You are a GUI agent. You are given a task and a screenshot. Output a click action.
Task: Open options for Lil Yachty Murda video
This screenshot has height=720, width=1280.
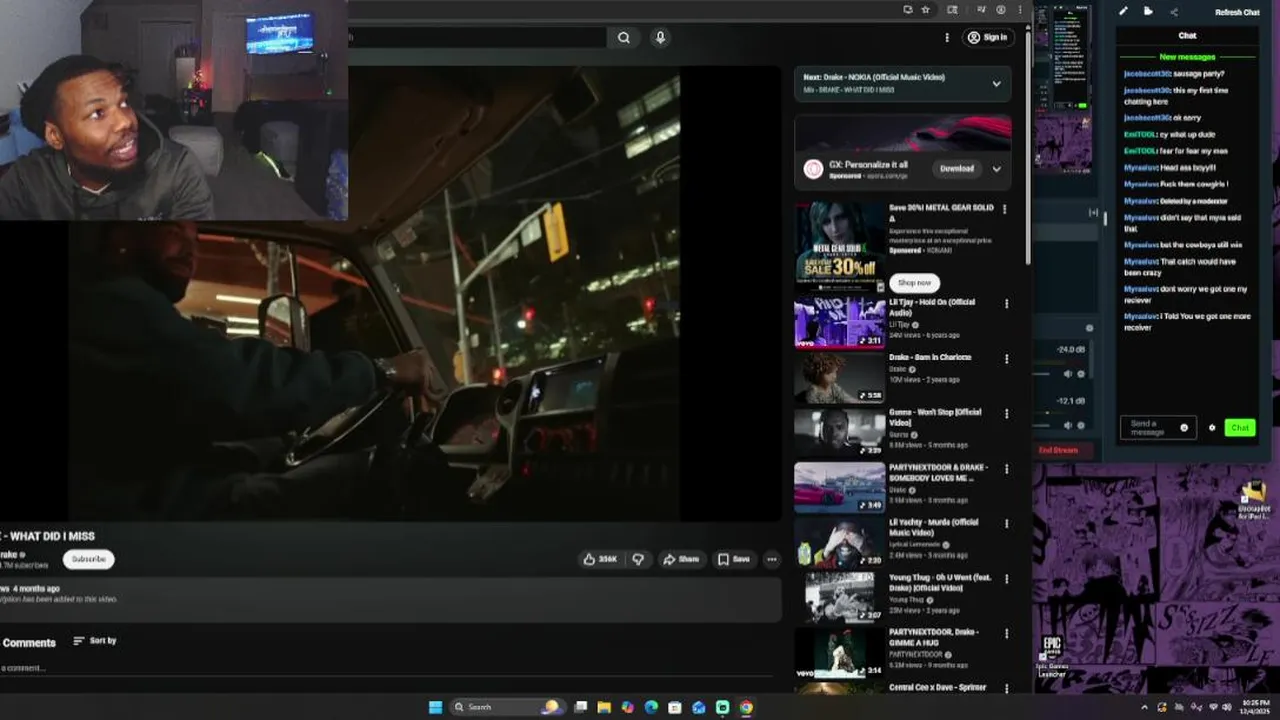[1006, 523]
